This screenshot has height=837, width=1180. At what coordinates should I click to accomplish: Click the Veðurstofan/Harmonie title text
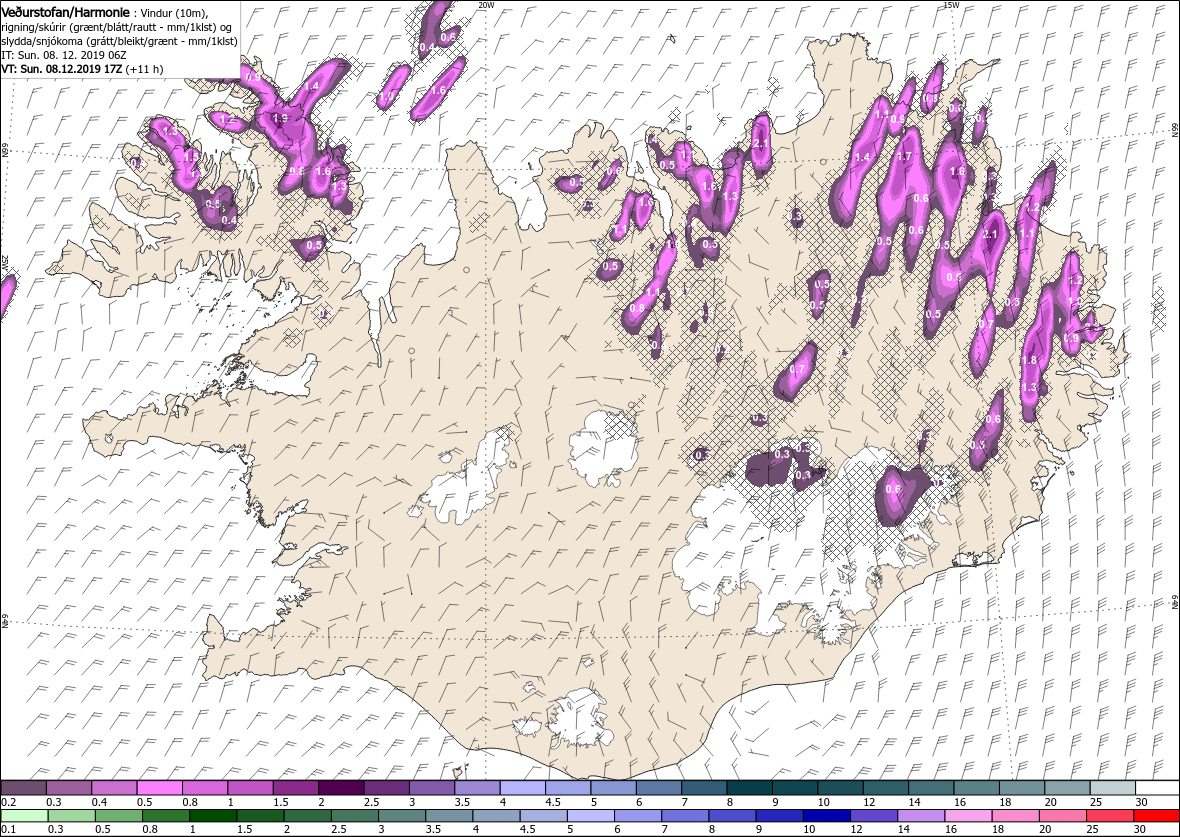[66, 13]
